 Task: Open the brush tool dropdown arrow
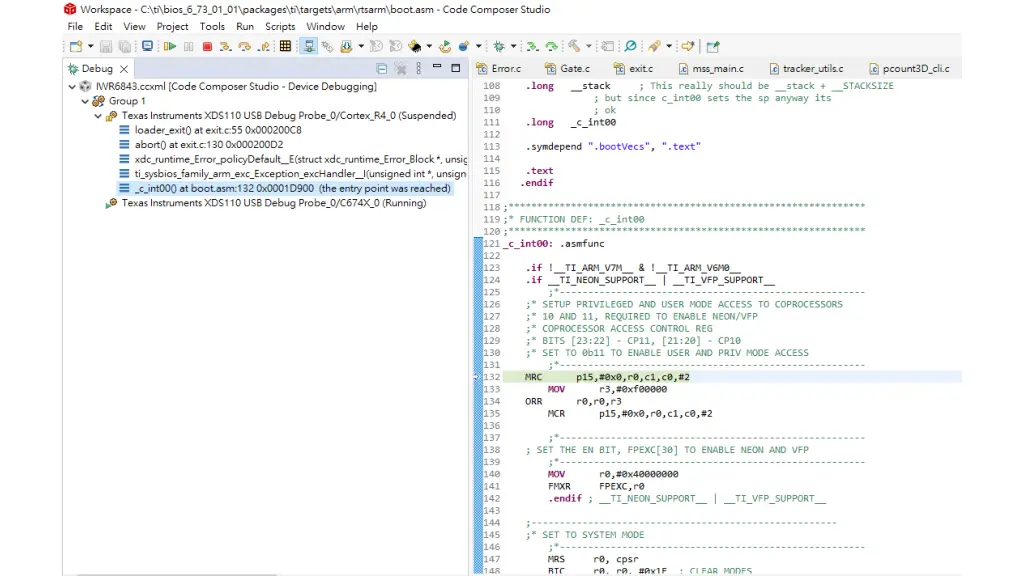[x=669, y=46]
